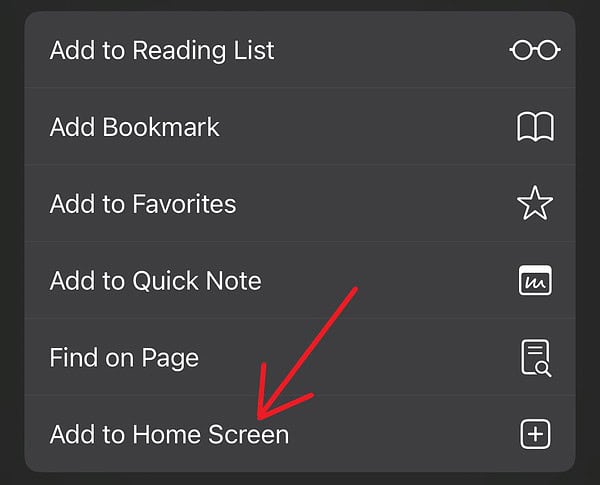The width and height of the screenshot is (600, 485).
Task: Tap the "Home Screen" label text
Action: tap(210, 434)
